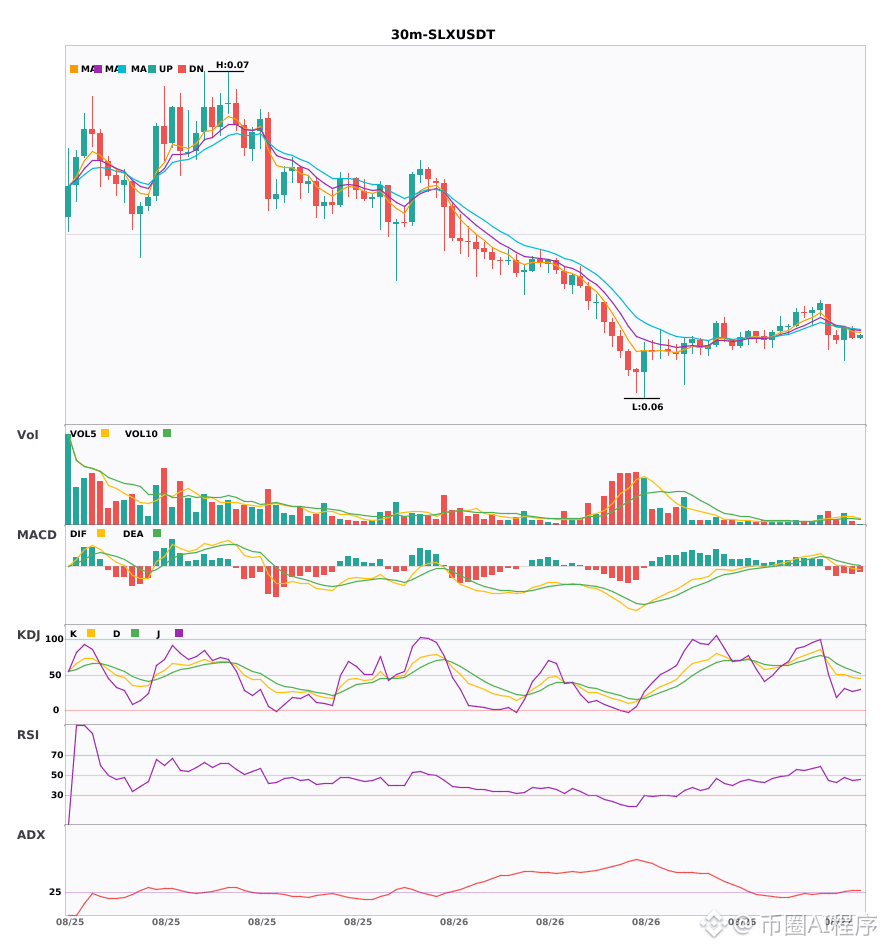Select the KDJ panel label
The width and height of the screenshot is (885, 950).
[28, 635]
